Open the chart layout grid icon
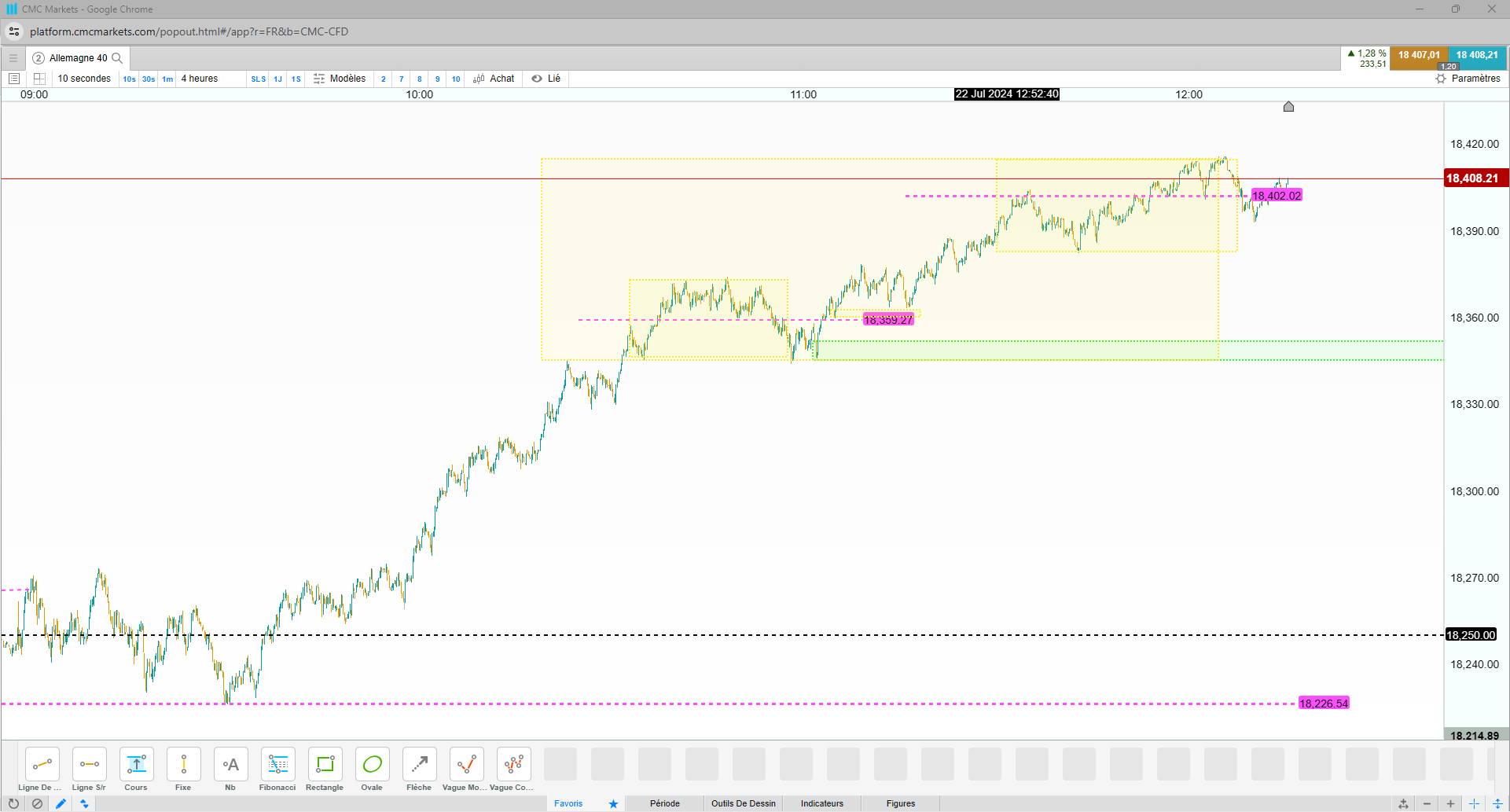1510x812 pixels. pyautogui.click(x=39, y=79)
